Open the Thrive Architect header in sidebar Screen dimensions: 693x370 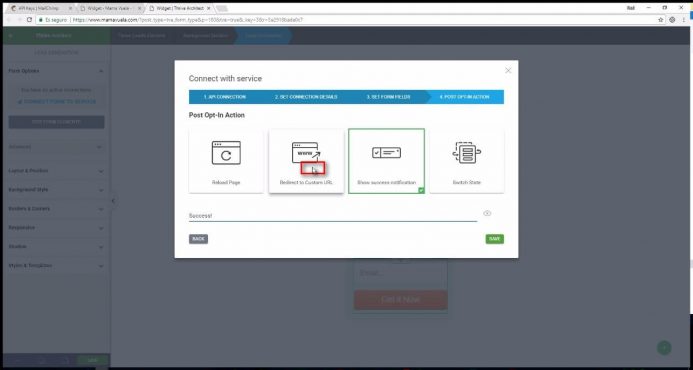[53, 35]
